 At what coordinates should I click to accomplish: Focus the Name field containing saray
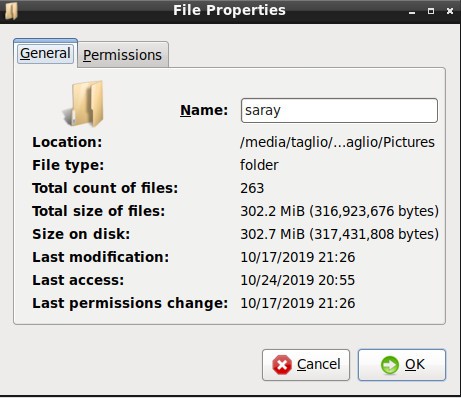coord(339,110)
